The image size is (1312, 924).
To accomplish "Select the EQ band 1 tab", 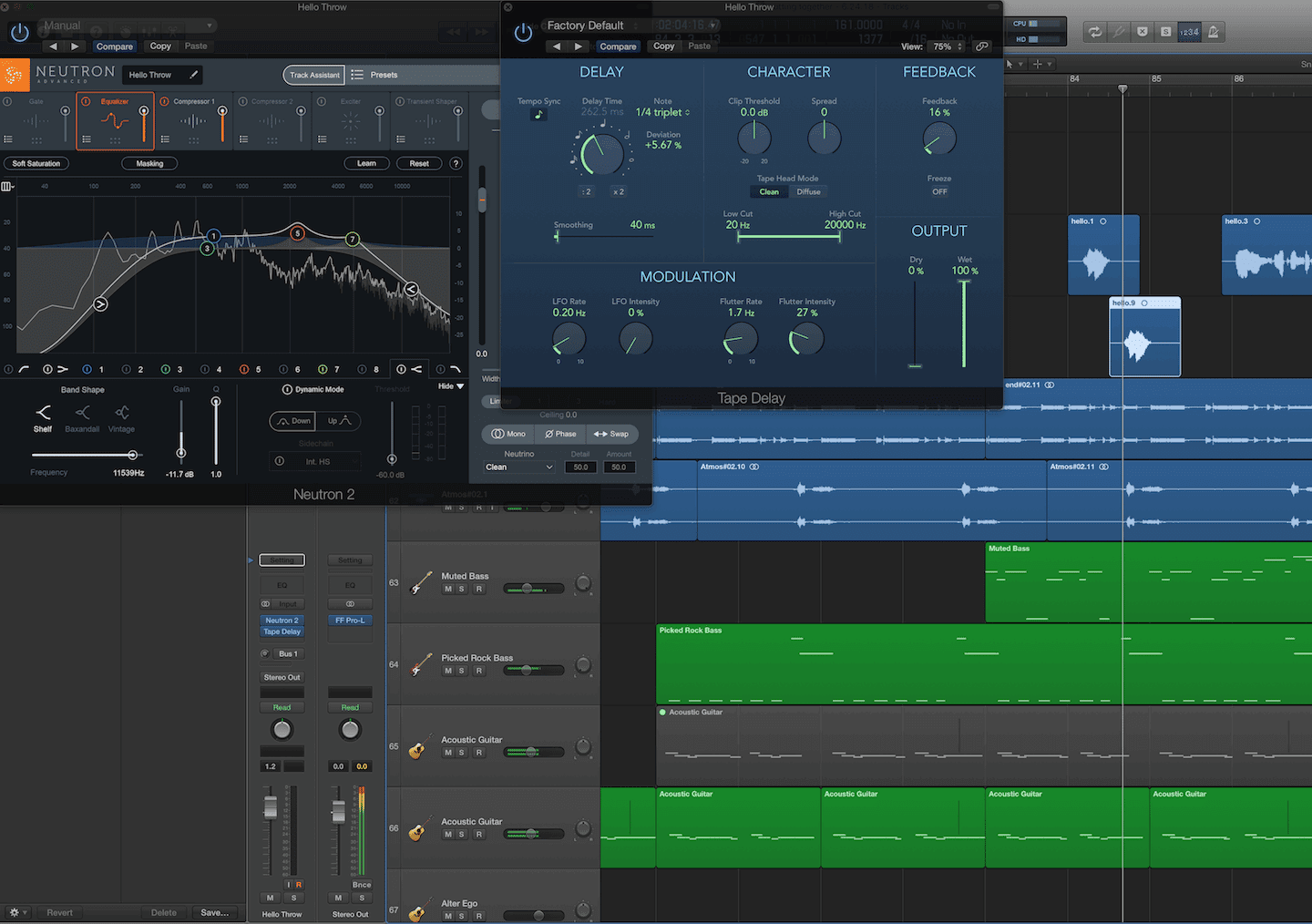I will point(101,369).
